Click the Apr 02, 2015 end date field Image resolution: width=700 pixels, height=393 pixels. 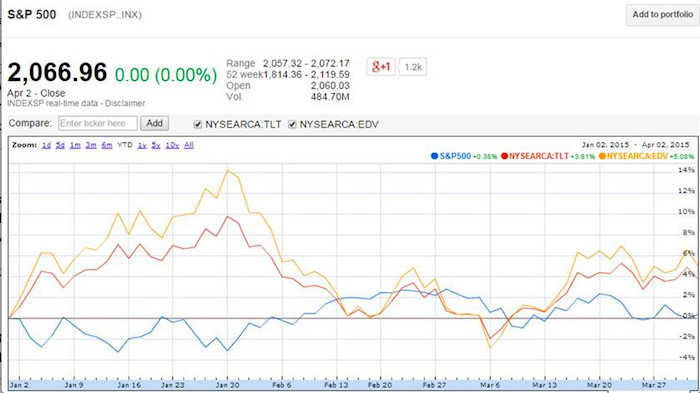pos(666,145)
